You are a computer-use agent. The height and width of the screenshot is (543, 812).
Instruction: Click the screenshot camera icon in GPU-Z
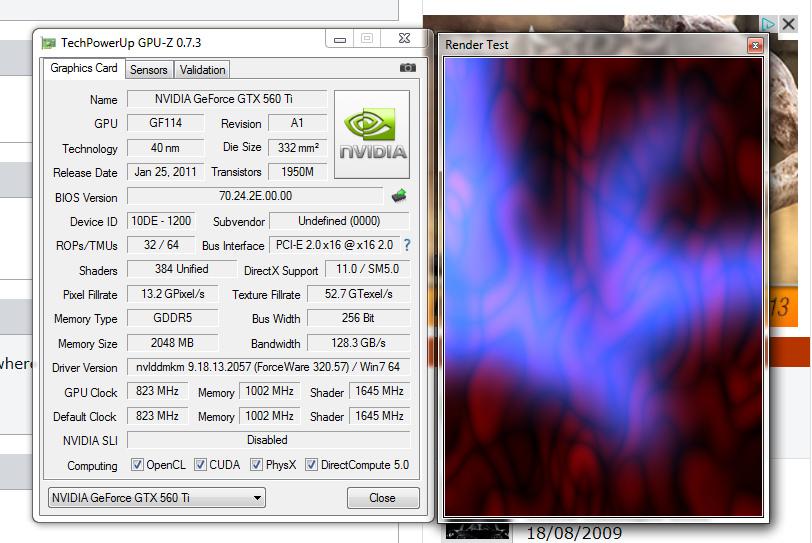click(408, 68)
